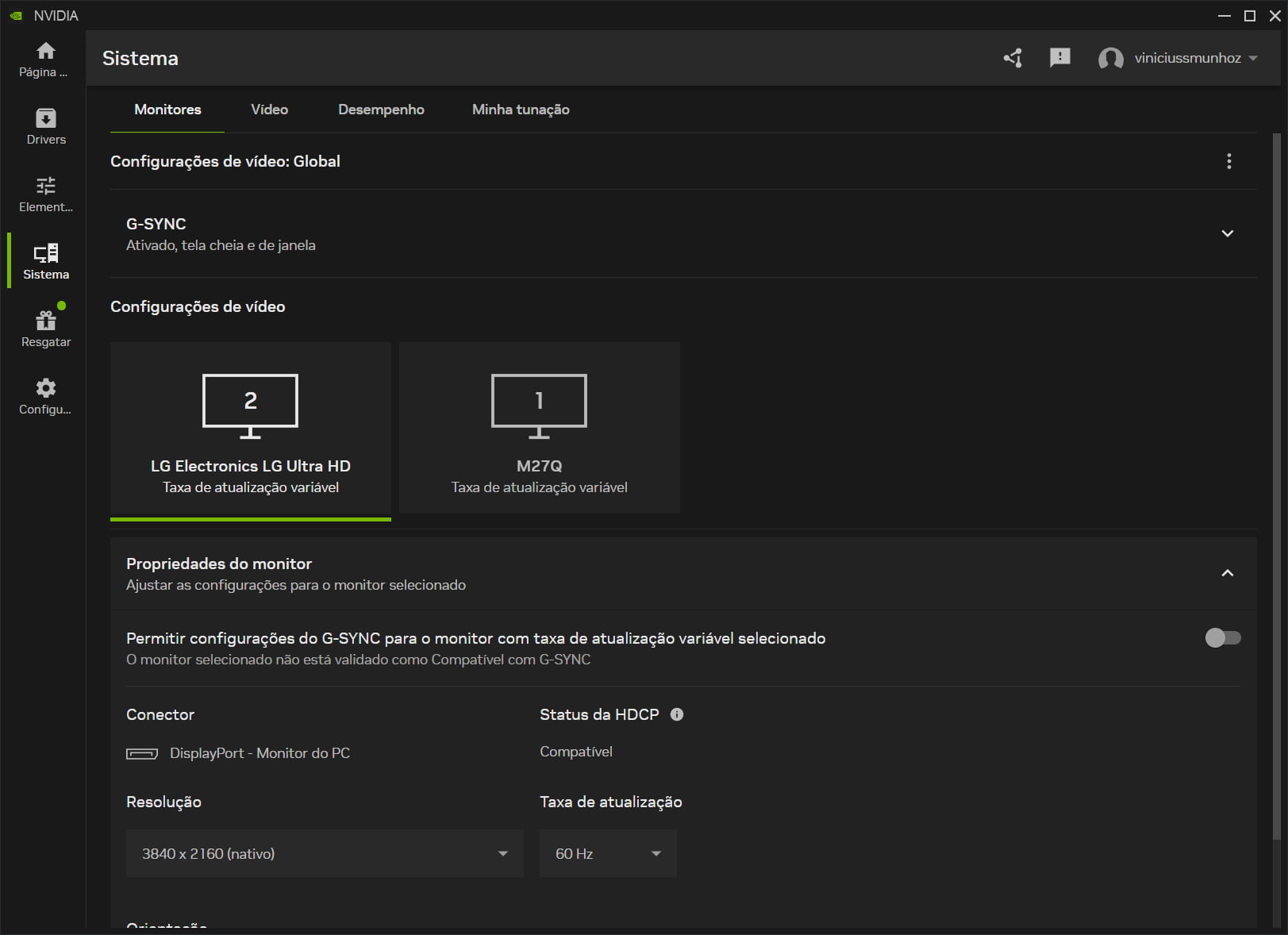Click the Sistema page title

point(140,58)
